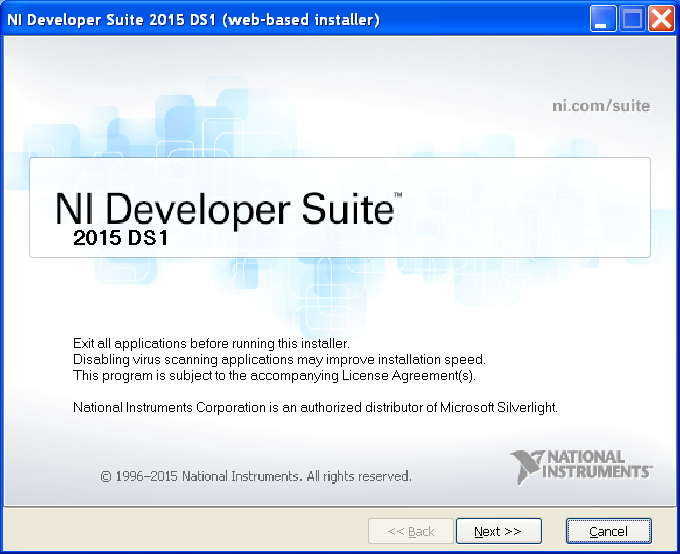Click the 'Disabling virus scanning' notice line
This screenshot has width=680, height=554.
[x=279, y=359]
